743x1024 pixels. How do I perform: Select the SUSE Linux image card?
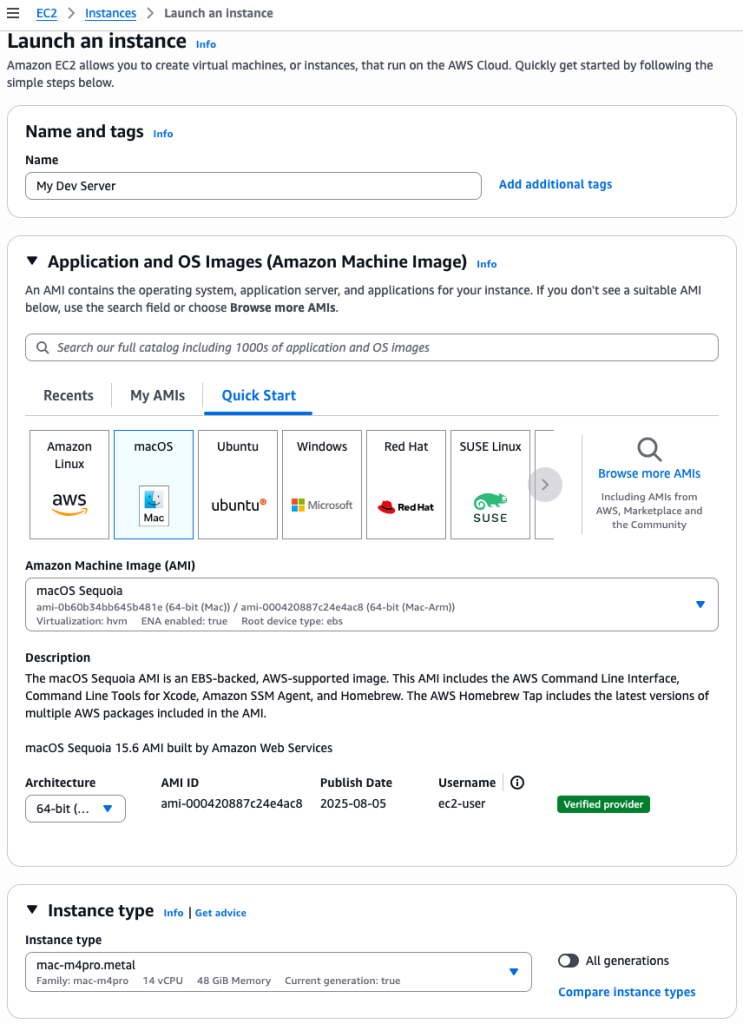click(x=489, y=484)
